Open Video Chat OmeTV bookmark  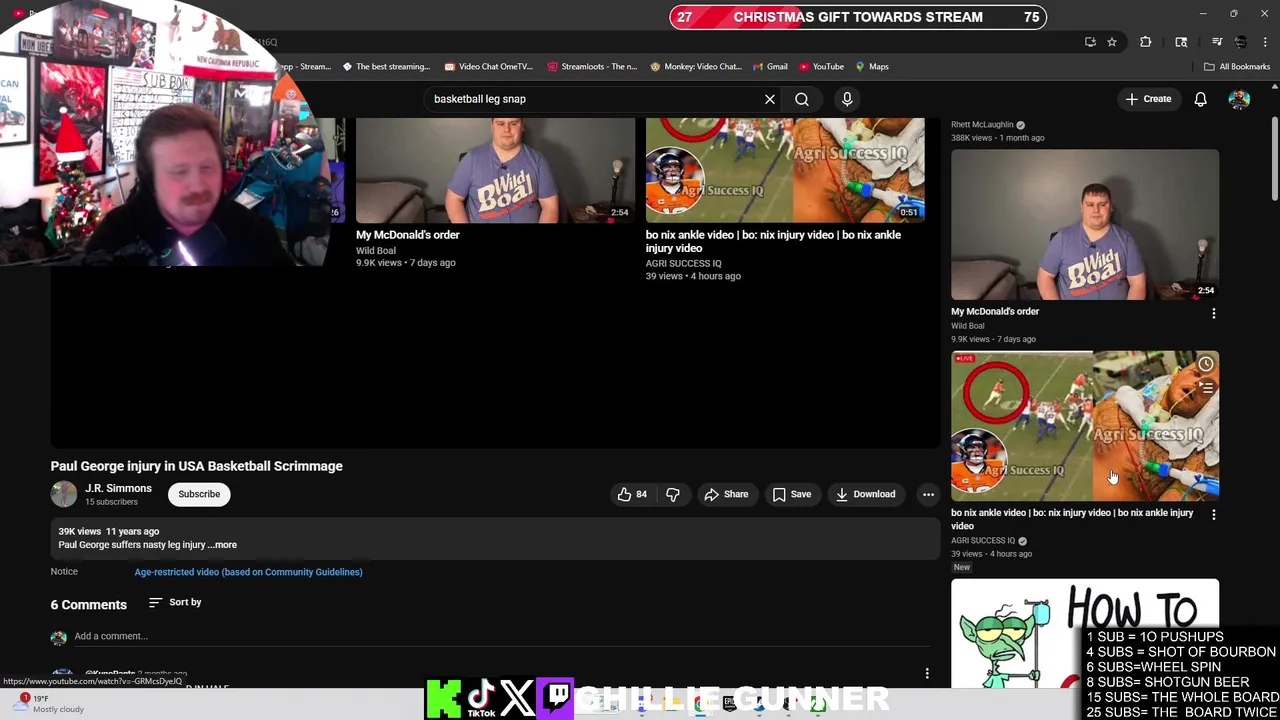pos(488,67)
